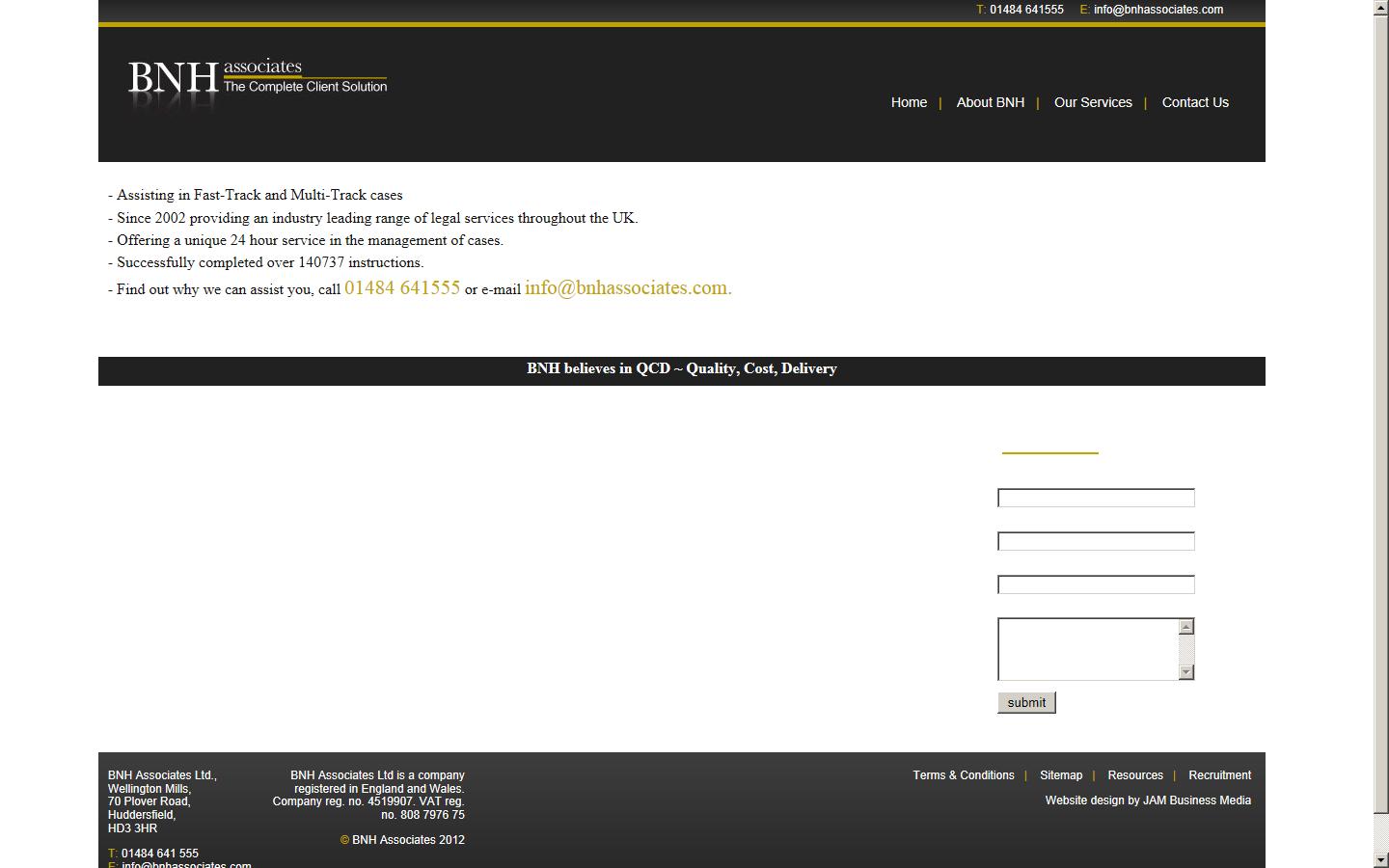Image resolution: width=1389 pixels, height=868 pixels.
Task: Click the JAM Business Media credit link
Action: pos(1197,800)
